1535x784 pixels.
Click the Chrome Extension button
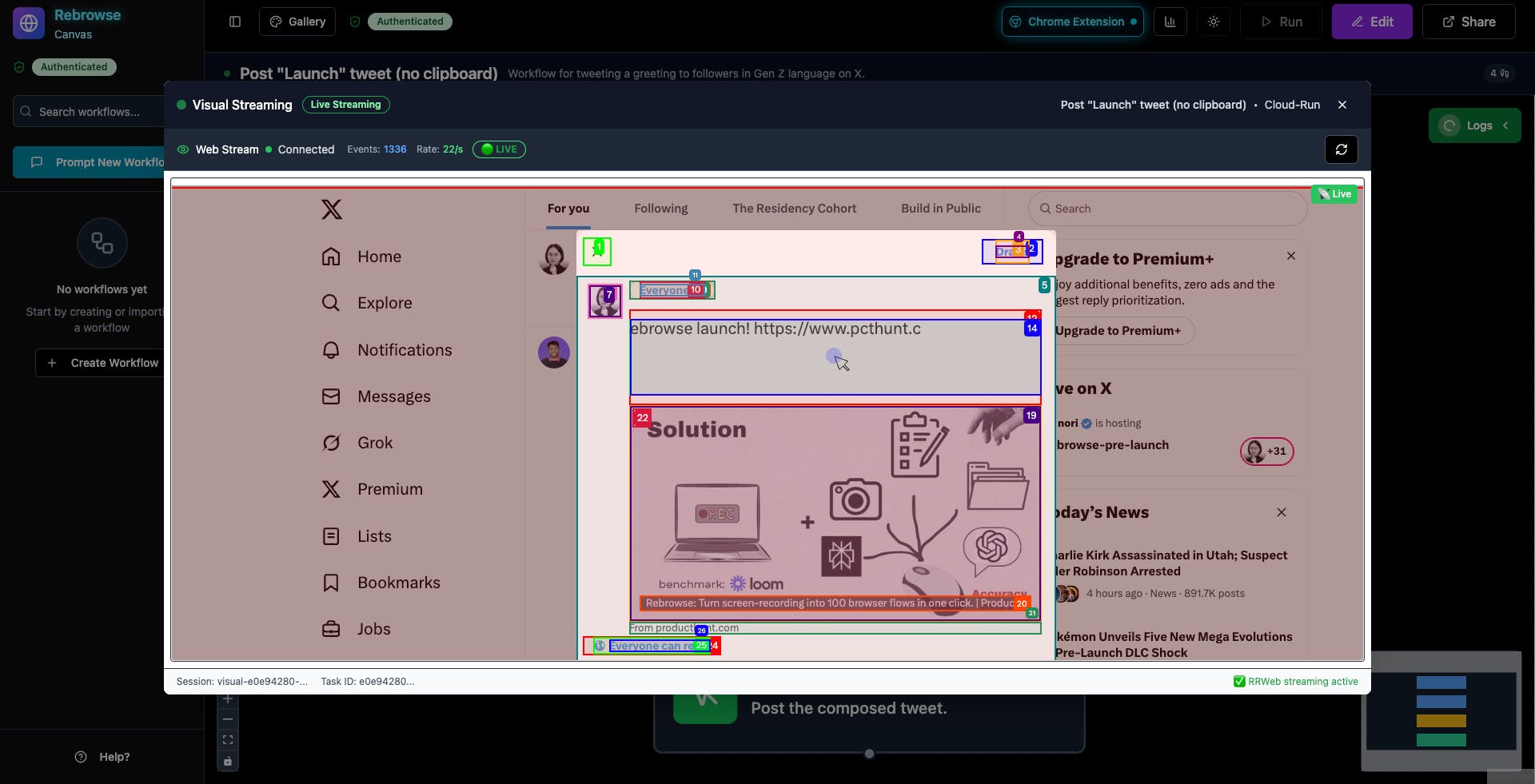pos(1072,22)
